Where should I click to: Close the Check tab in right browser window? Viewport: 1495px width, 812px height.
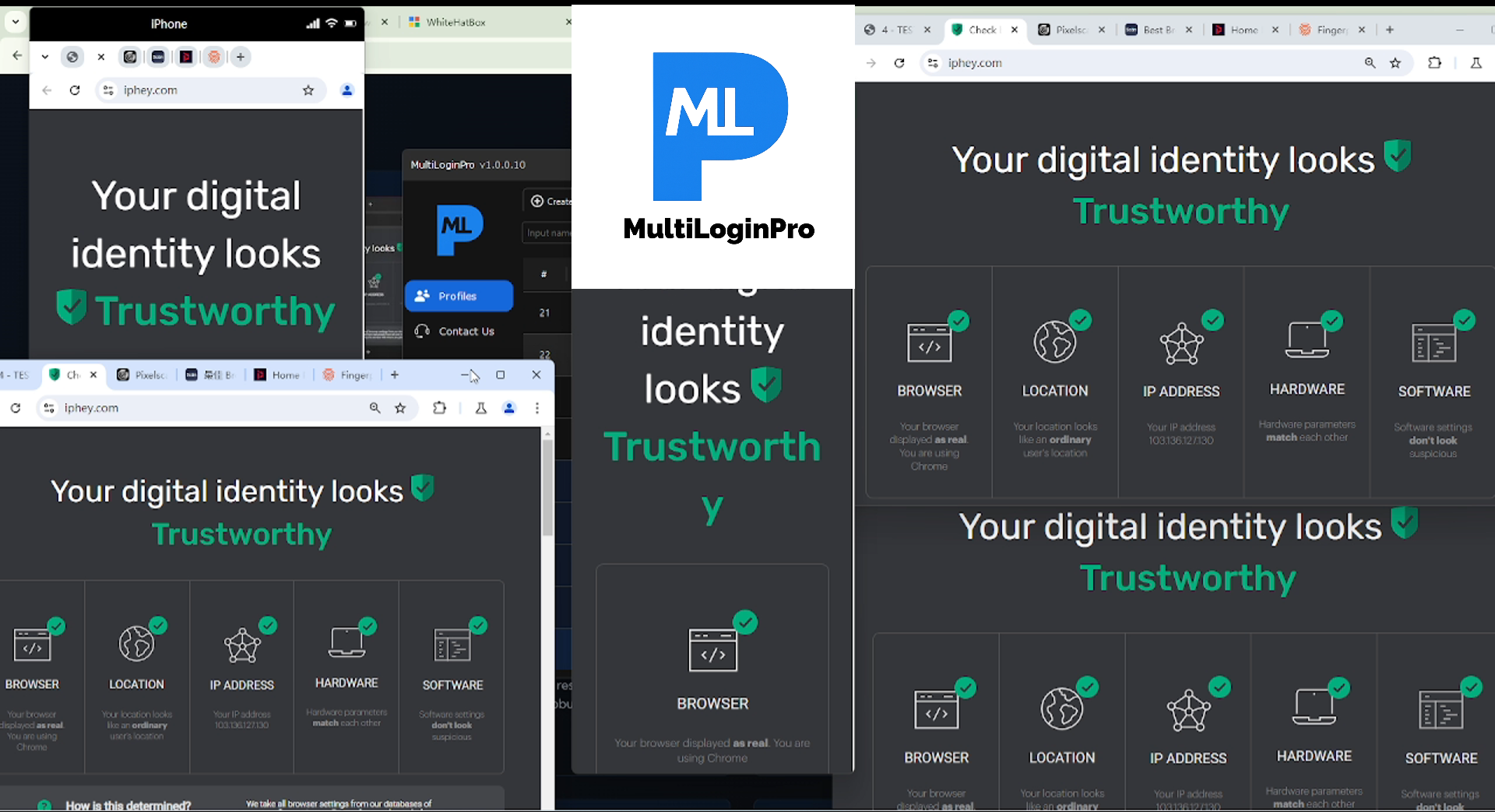1015,30
